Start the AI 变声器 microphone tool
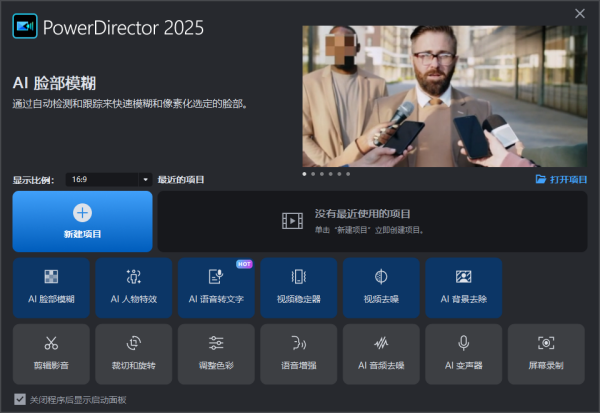This screenshot has height=413, width=600. 463,354
